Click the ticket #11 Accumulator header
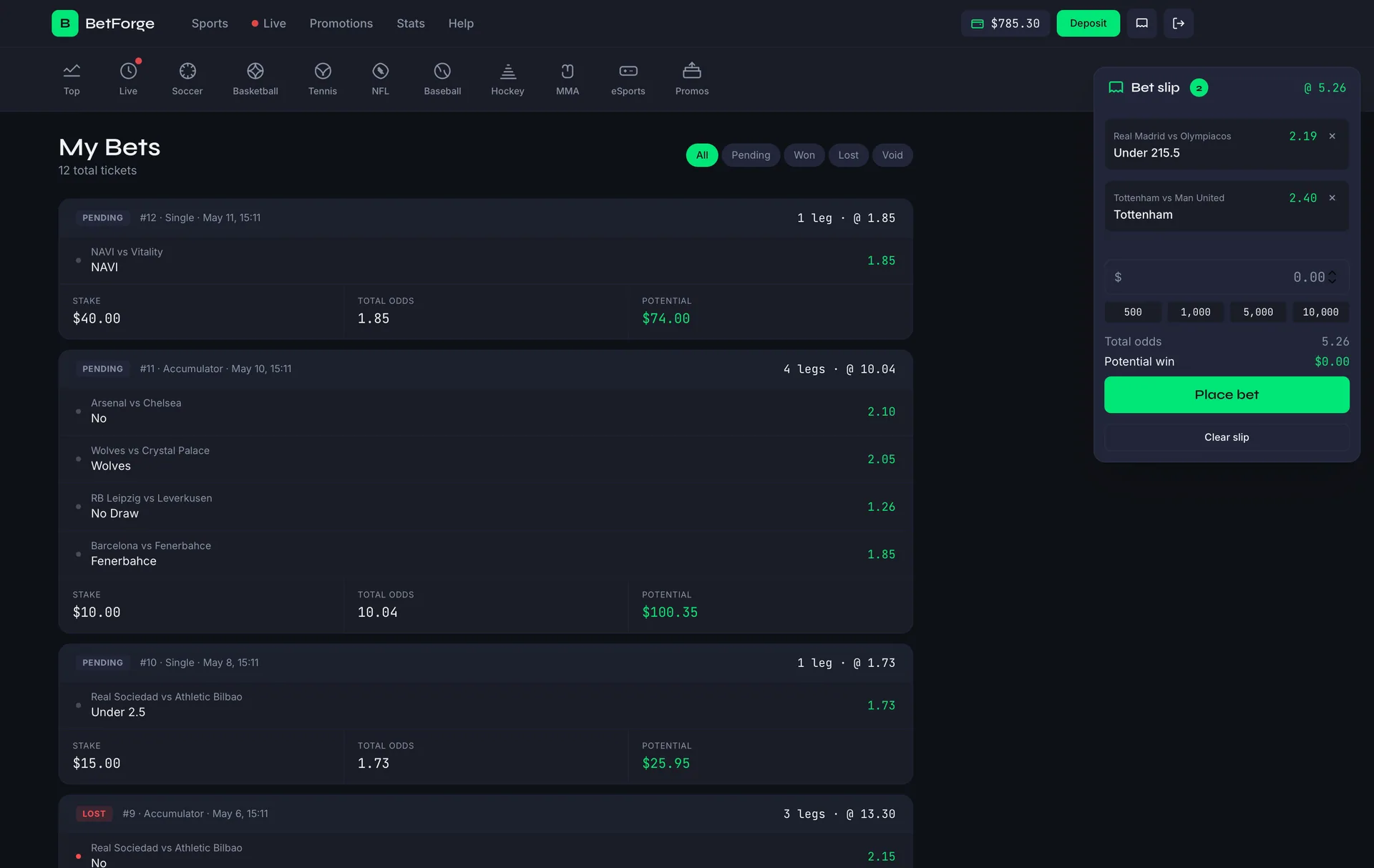This screenshot has height=868, width=1374. [x=485, y=369]
